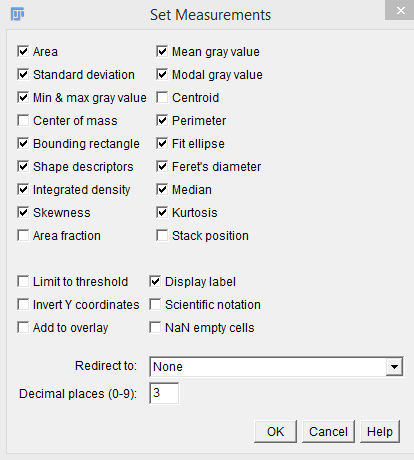Confirm settings with the OK button
This screenshot has width=414, height=460.
[x=275, y=432]
